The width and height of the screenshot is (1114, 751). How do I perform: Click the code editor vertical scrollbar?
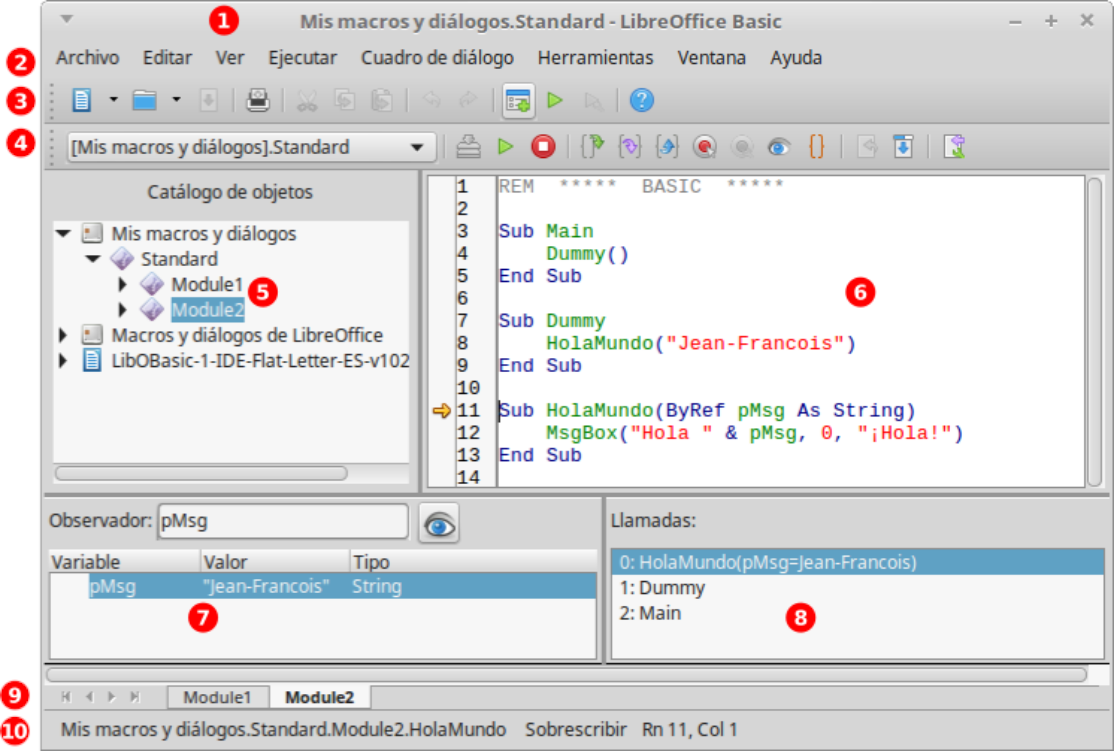pos(1094,331)
